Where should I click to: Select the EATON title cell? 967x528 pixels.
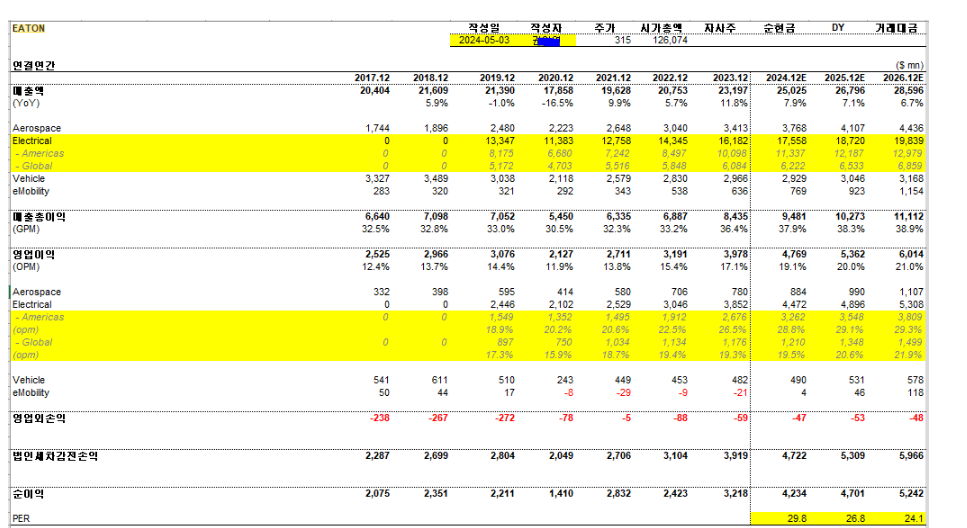click(28, 28)
